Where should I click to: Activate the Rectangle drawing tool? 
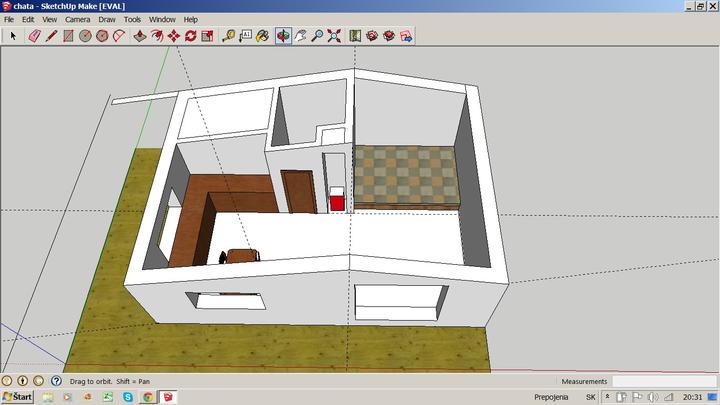68,36
